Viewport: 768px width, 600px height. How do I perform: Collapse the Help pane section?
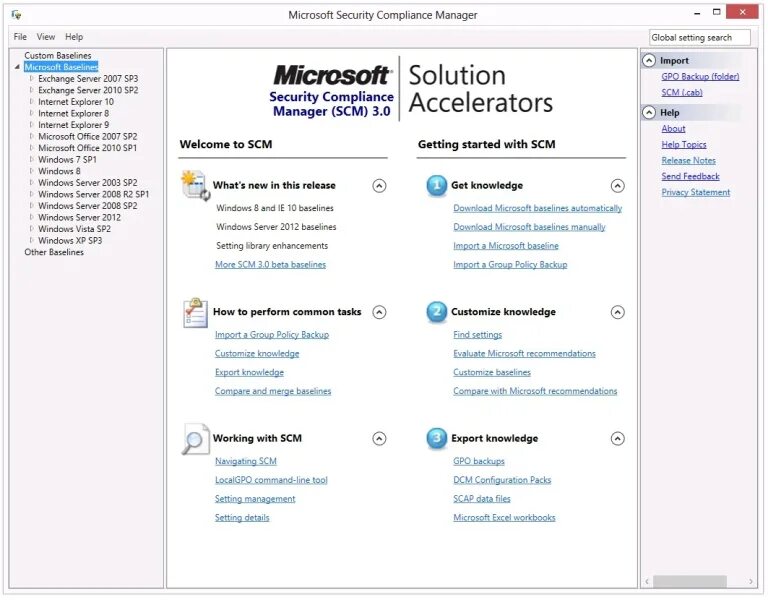[649, 113]
